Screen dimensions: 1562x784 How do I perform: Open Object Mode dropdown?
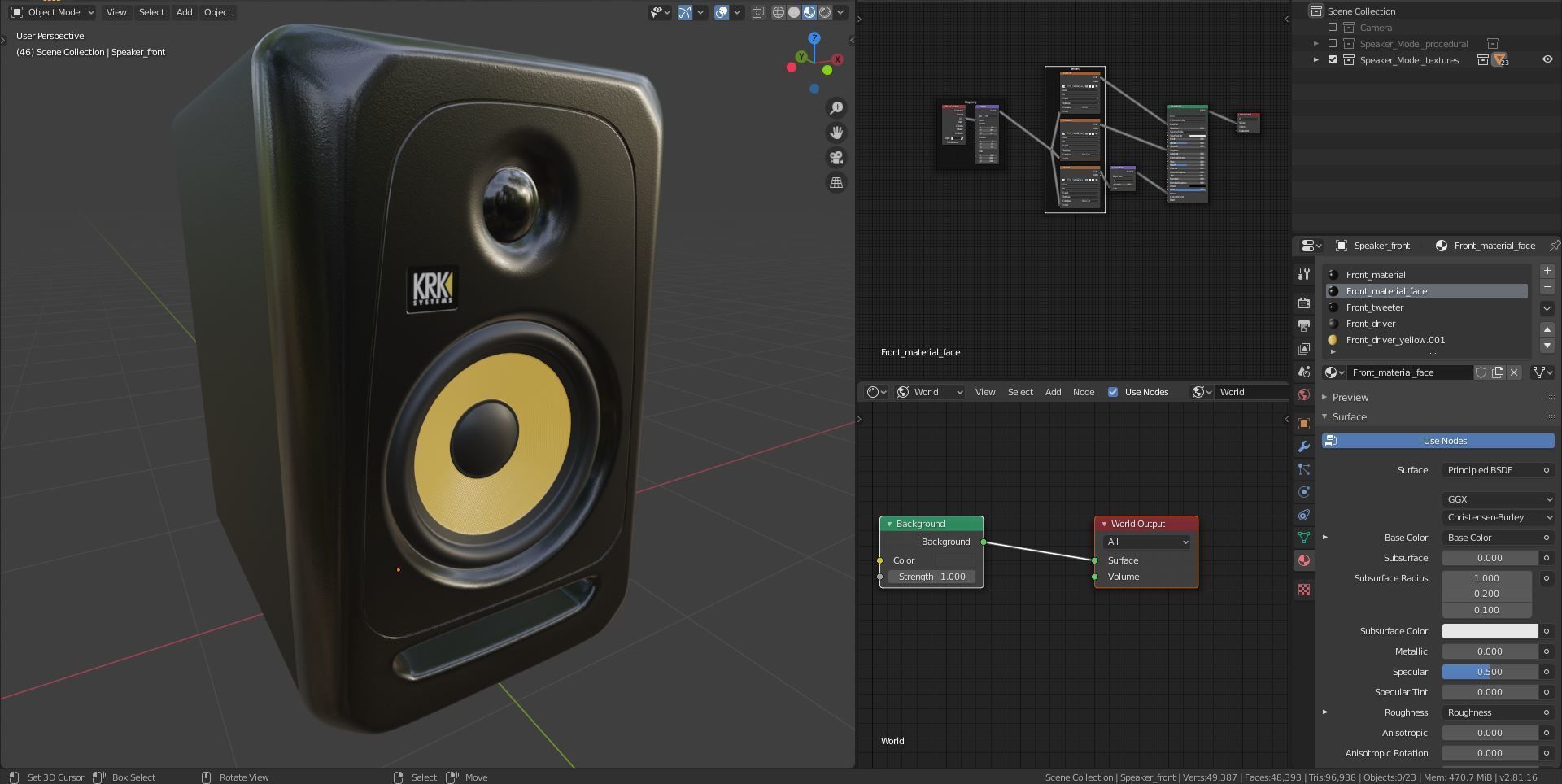[x=52, y=12]
